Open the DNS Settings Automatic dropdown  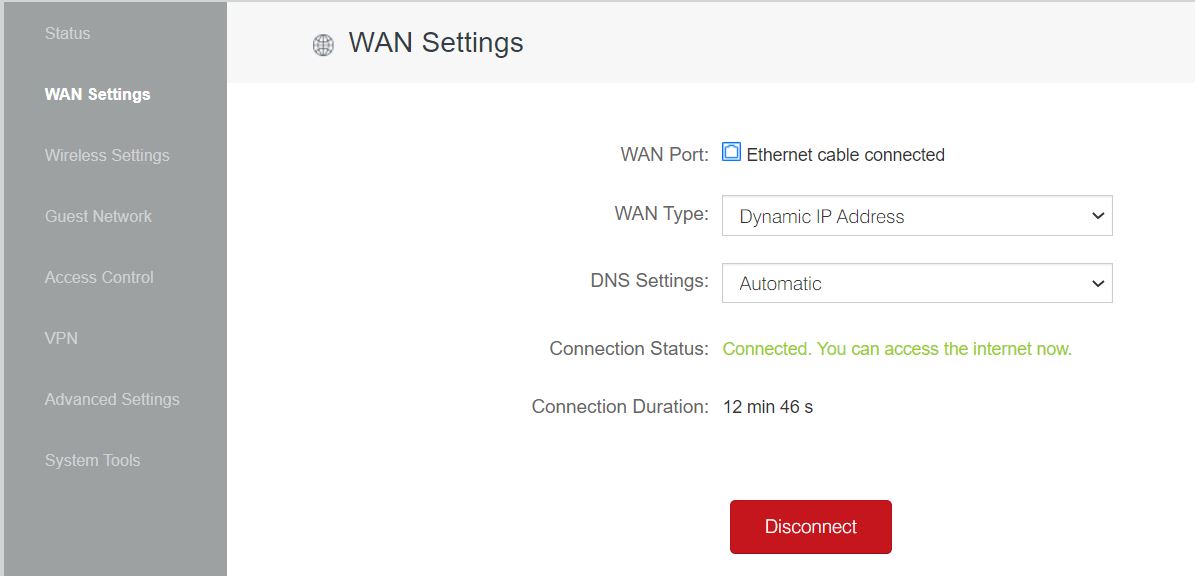(x=916, y=283)
